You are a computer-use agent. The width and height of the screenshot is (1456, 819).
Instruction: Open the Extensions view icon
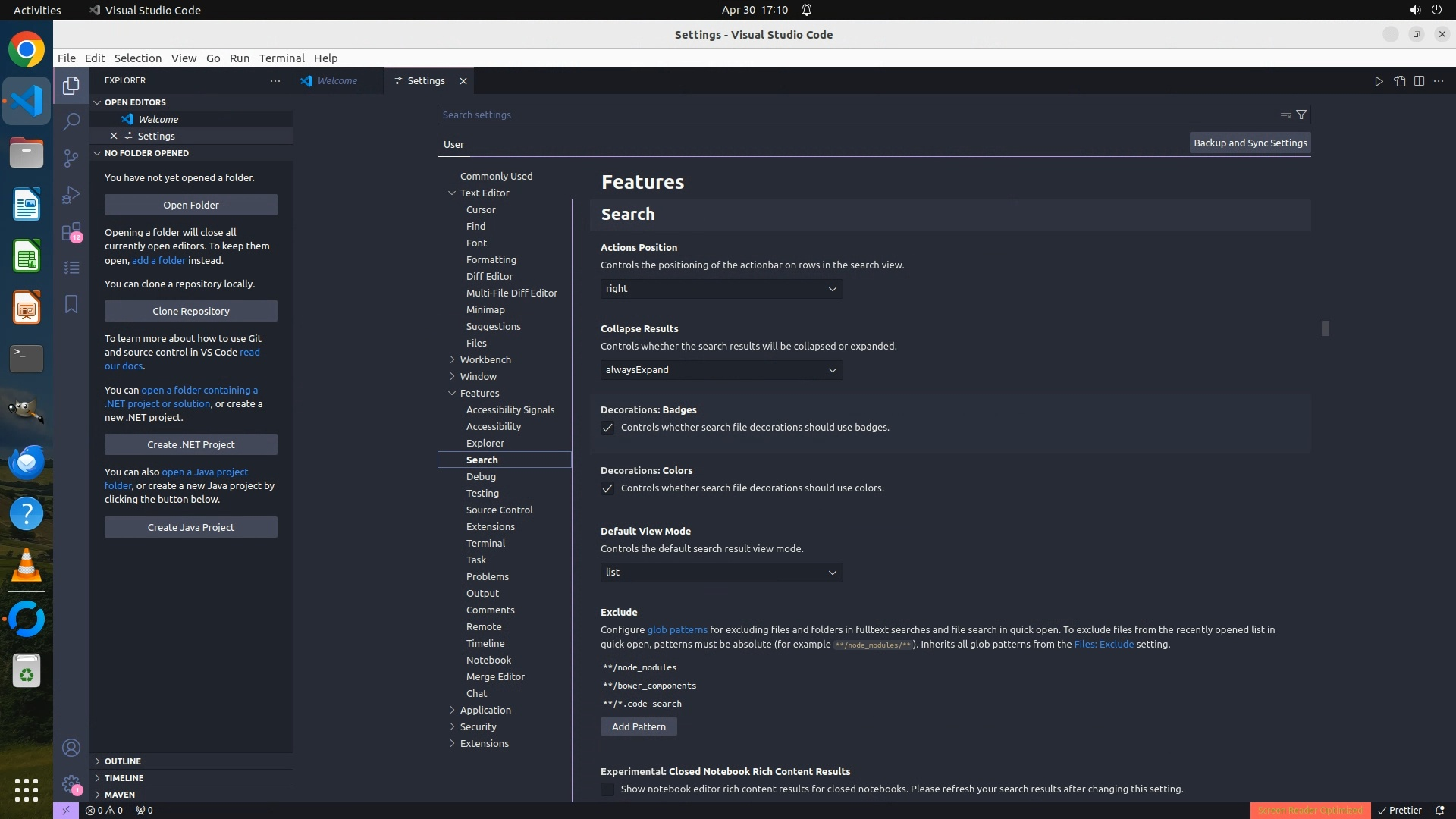[71, 231]
